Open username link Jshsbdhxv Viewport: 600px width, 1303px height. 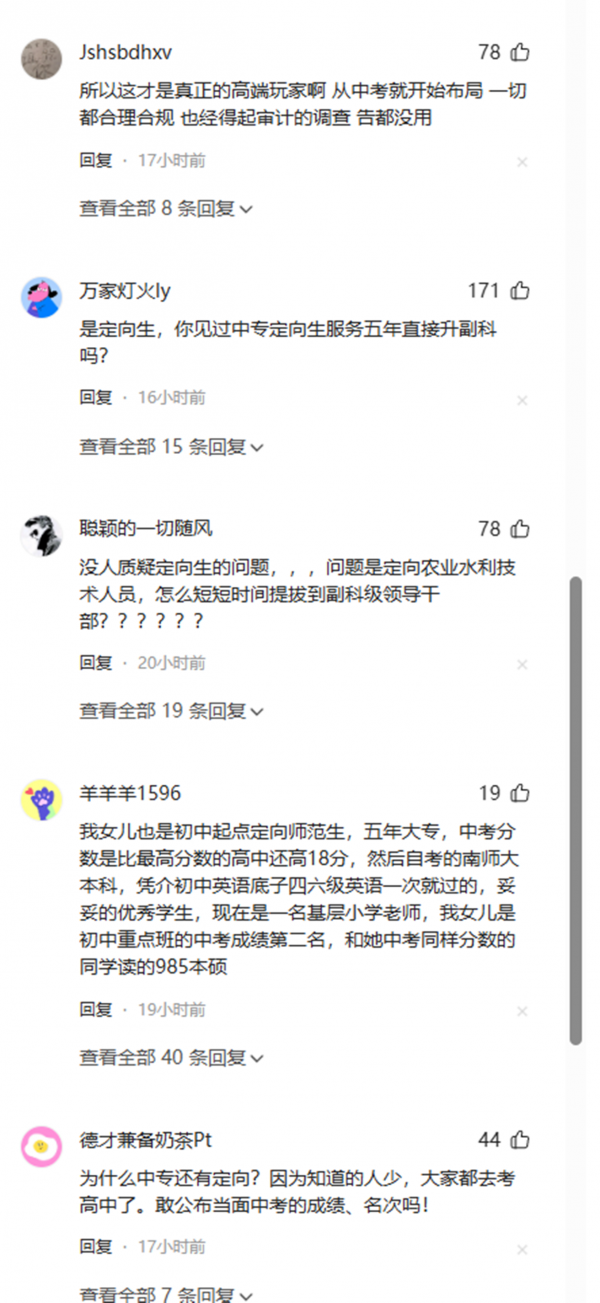pos(125,52)
